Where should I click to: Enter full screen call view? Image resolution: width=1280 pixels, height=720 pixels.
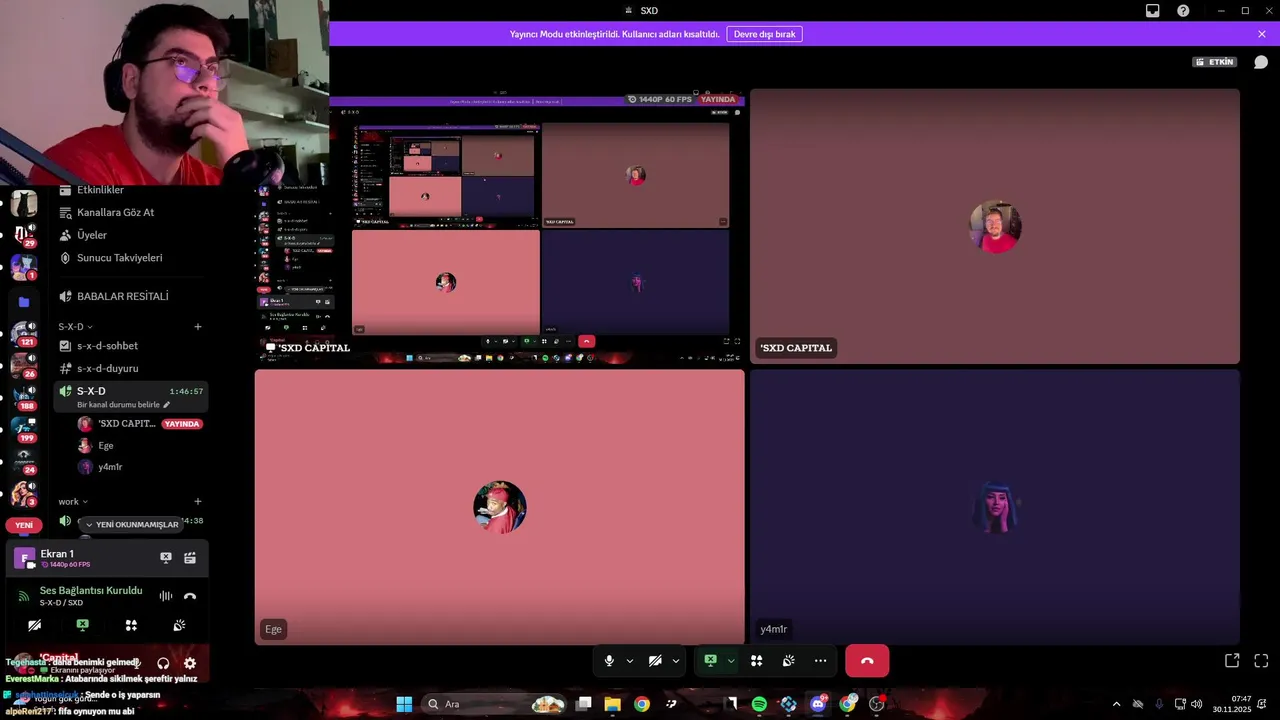pos(1261,661)
